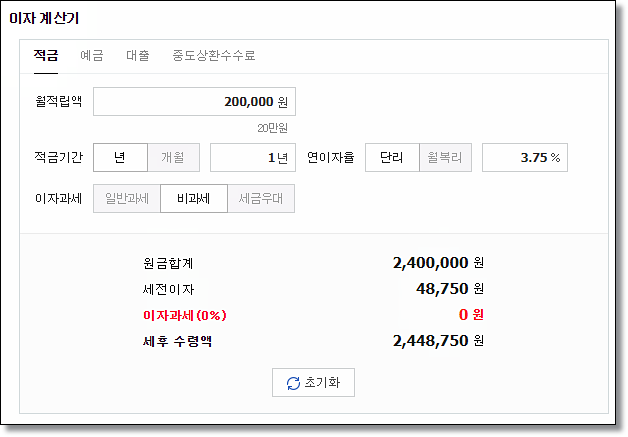Select 비과세 tax option

pos(194,198)
